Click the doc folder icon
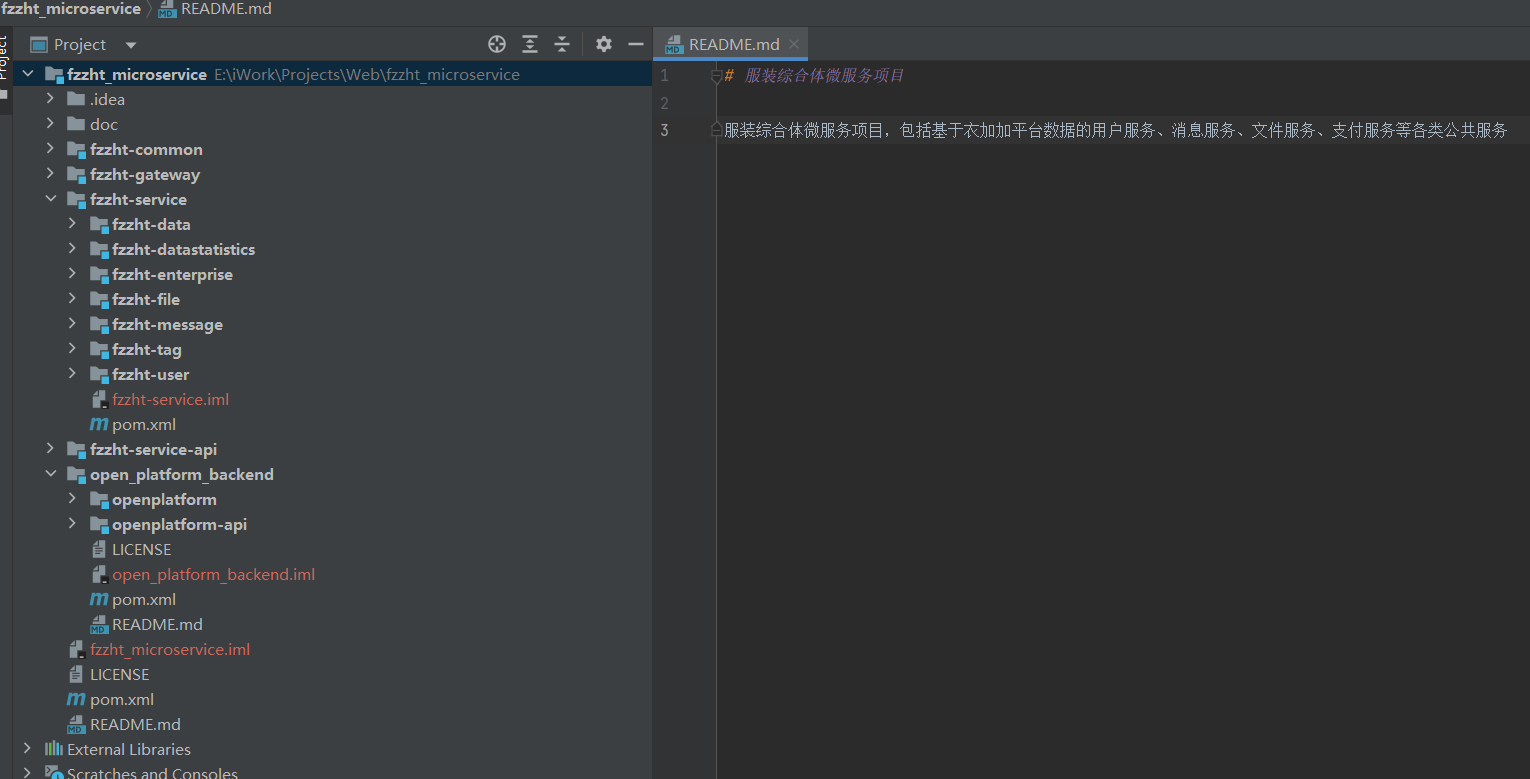 [76, 124]
